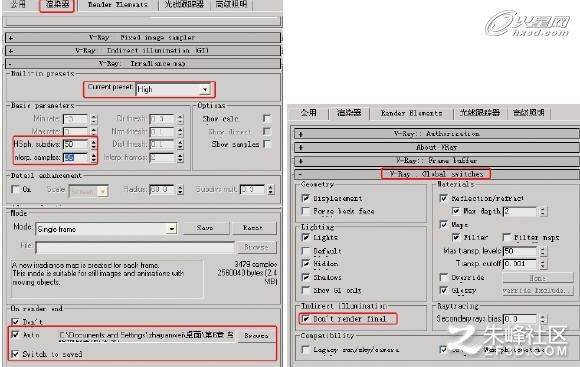580x367 pixels.
Task: Click the Interp. samples value field
Action: click(x=76, y=158)
